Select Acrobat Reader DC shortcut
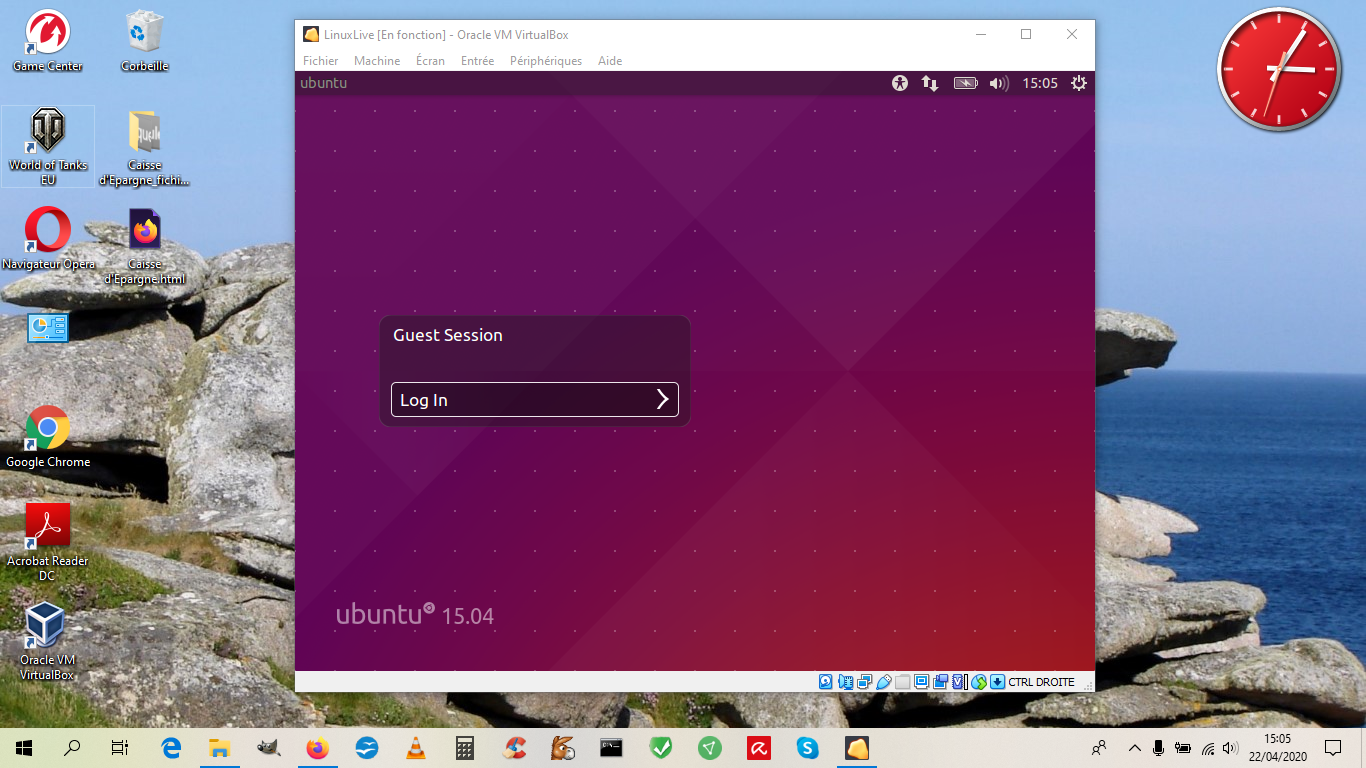This screenshot has width=1366, height=768. 48,542
